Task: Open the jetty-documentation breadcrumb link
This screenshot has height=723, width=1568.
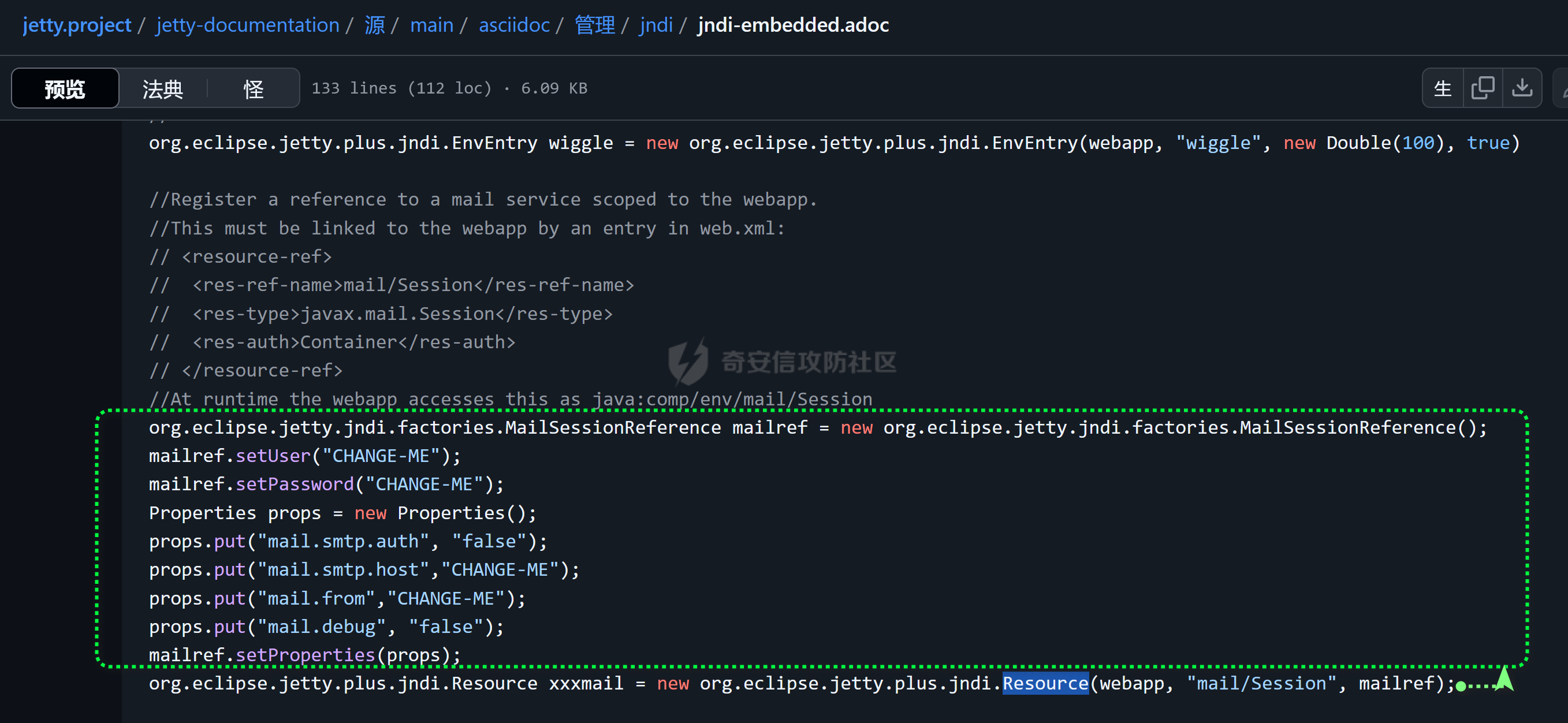Action: (247, 25)
